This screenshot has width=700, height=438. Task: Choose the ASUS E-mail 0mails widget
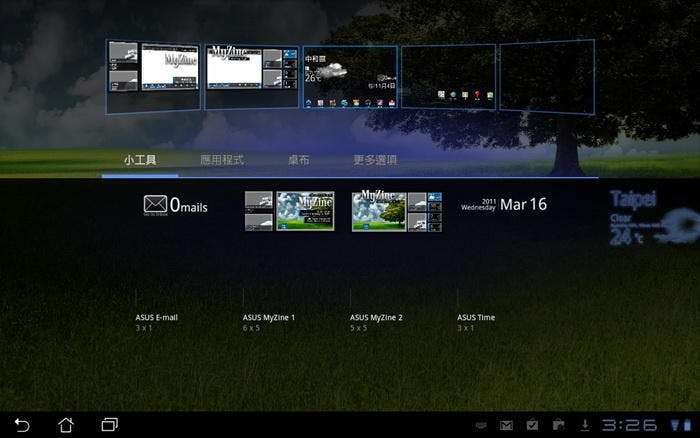[175, 206]
